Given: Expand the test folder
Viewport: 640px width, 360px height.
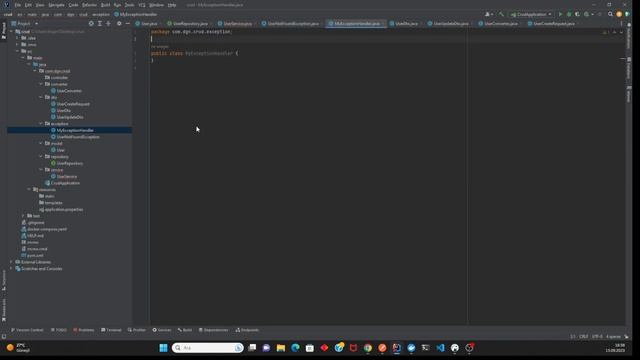Looking at the screenshot, I should [x=23, y=216].
